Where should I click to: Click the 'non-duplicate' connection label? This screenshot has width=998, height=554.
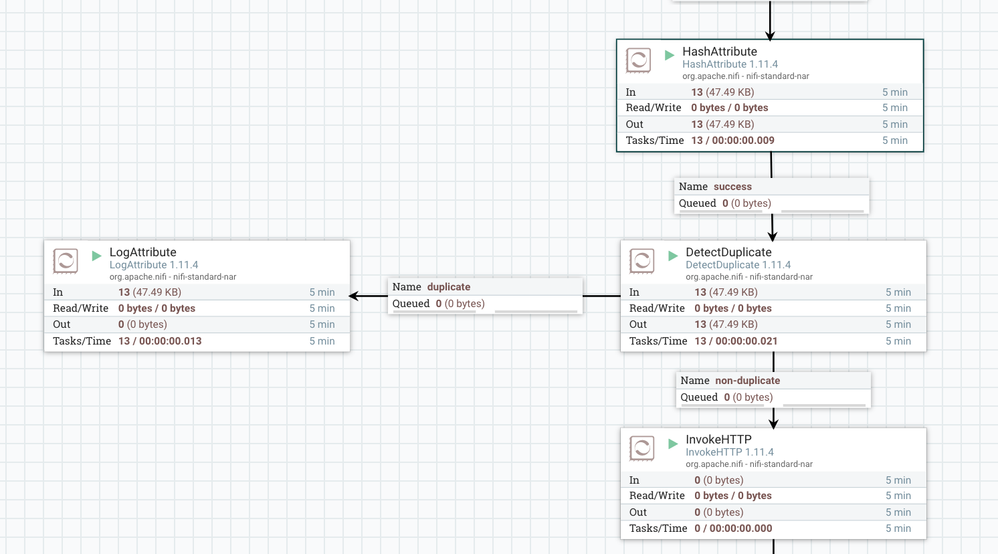click(748, 381)
